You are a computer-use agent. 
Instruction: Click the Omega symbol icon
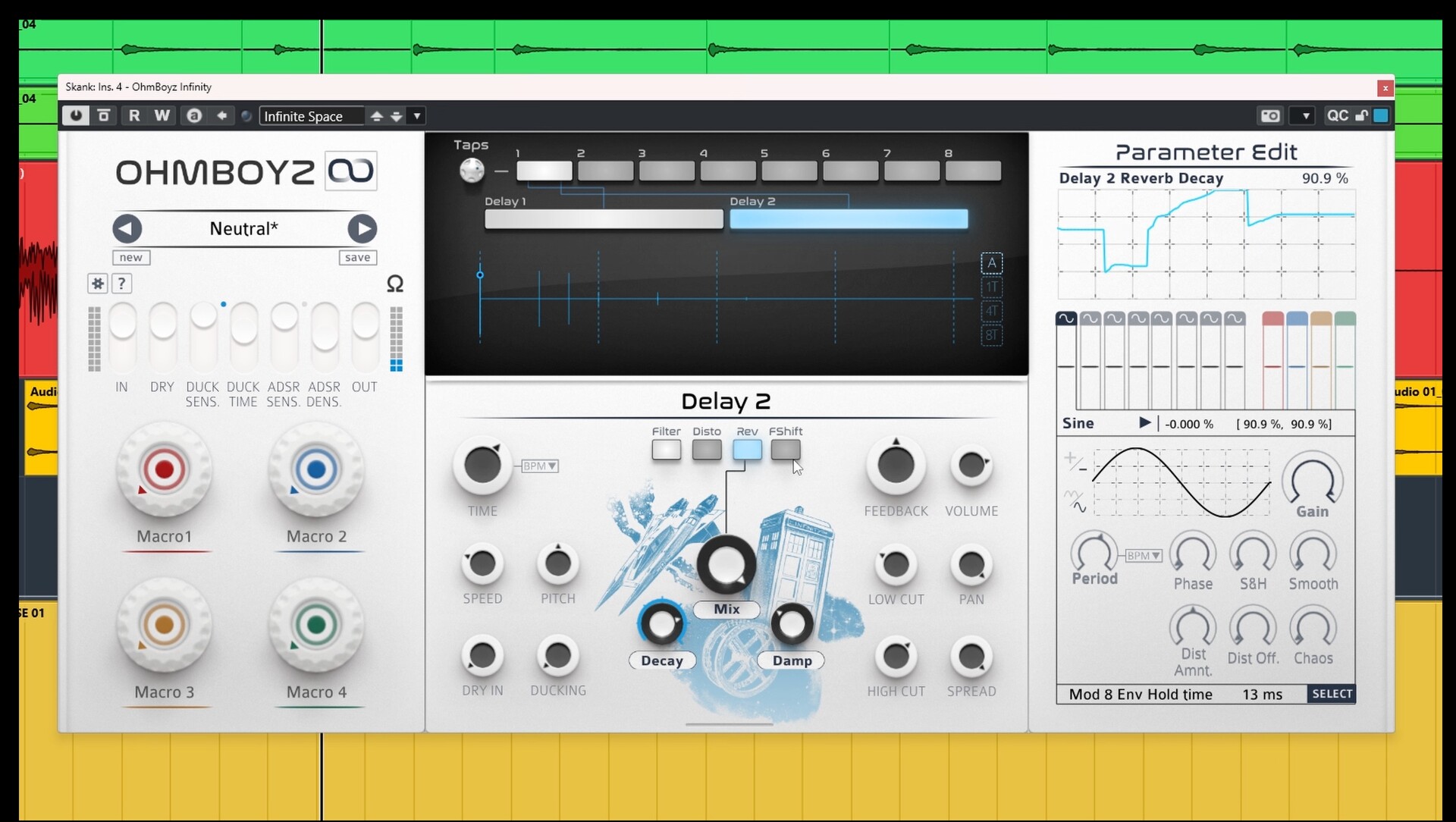[395, 284]
